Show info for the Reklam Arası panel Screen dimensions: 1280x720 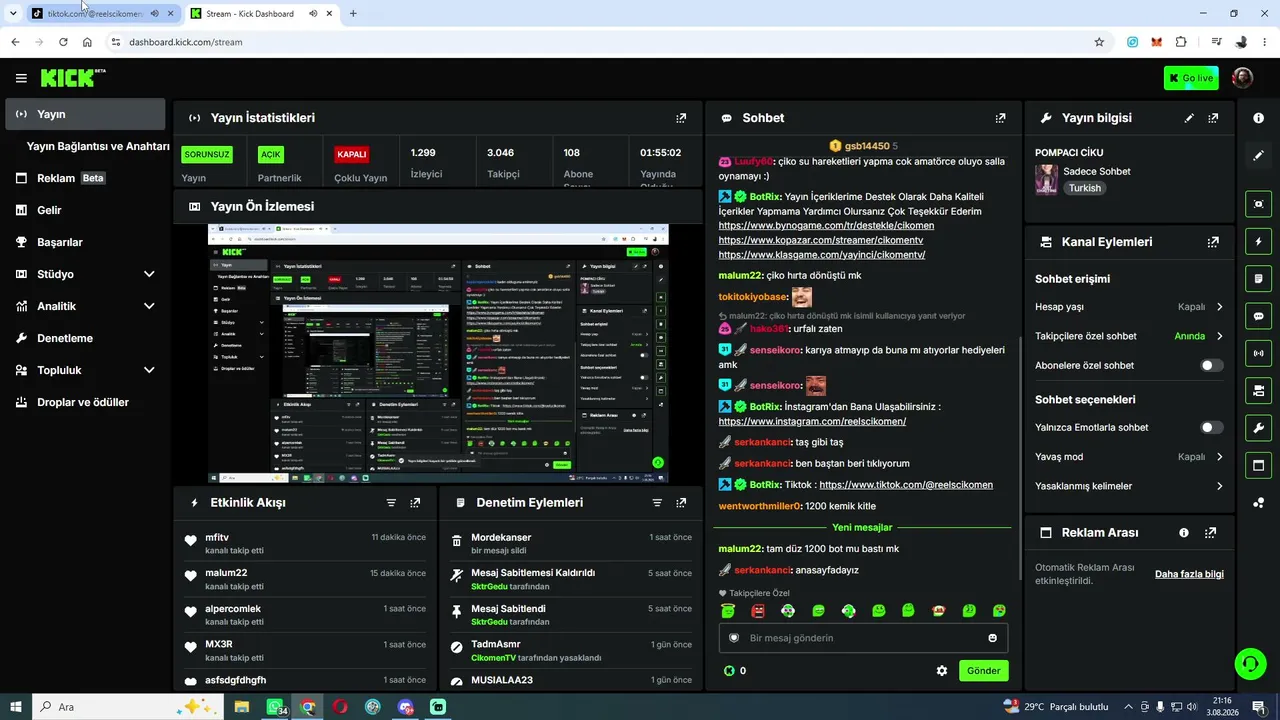[1184, 533]
